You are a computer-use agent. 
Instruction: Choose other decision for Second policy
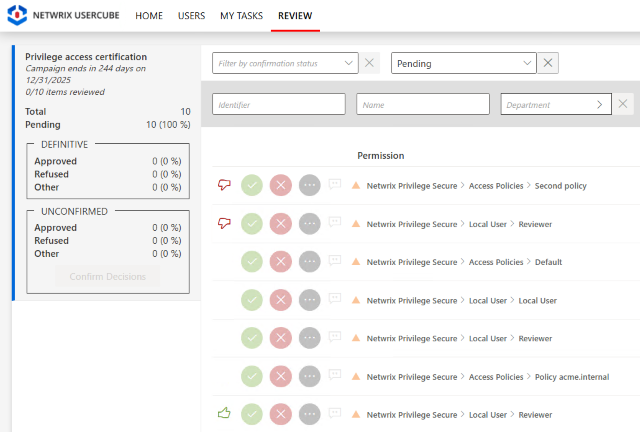tap(309, 185)
